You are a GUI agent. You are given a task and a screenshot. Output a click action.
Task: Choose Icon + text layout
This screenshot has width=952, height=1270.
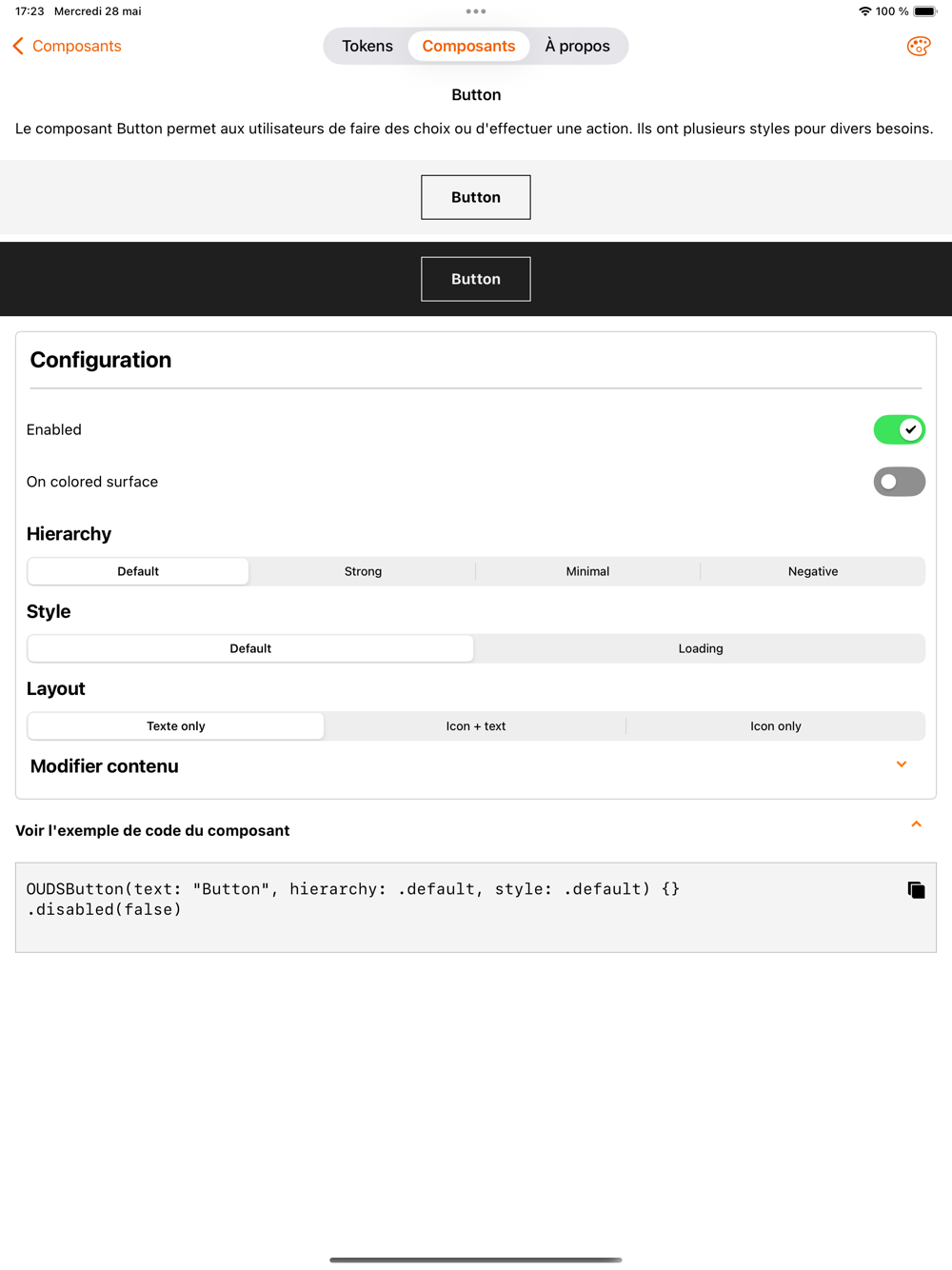coord(476,725)
